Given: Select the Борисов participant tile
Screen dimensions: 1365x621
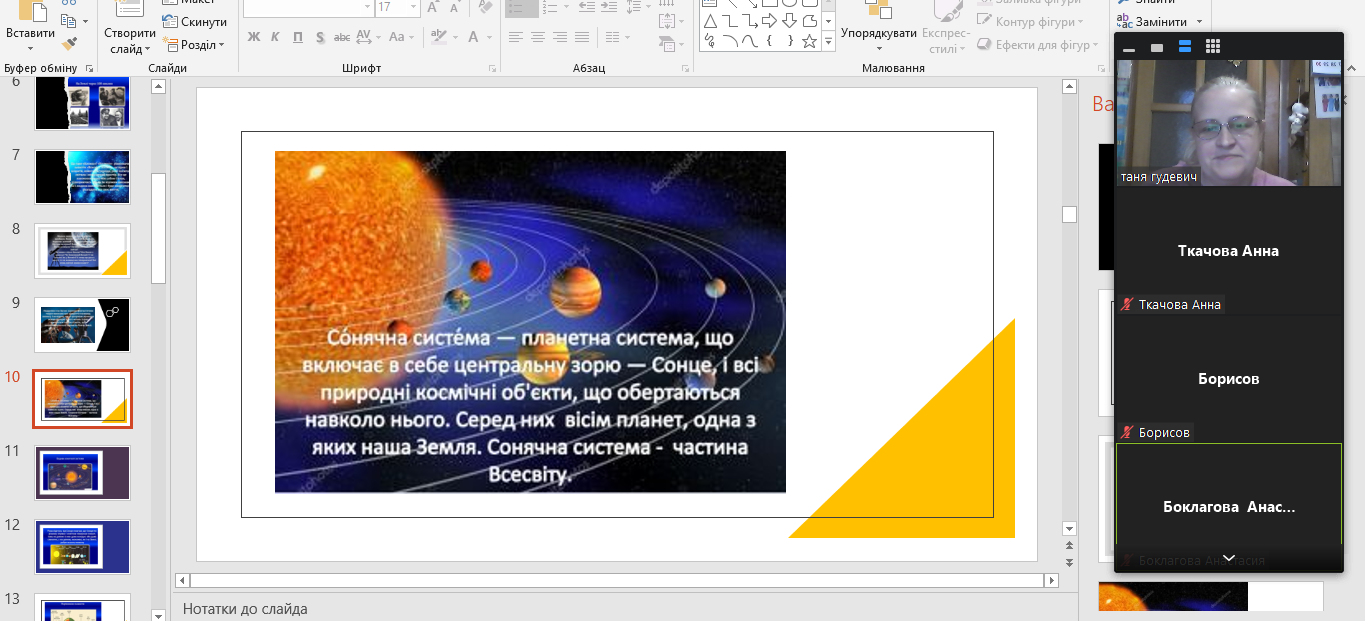Looking at the screenshot, I should (x=1228, y=379).
